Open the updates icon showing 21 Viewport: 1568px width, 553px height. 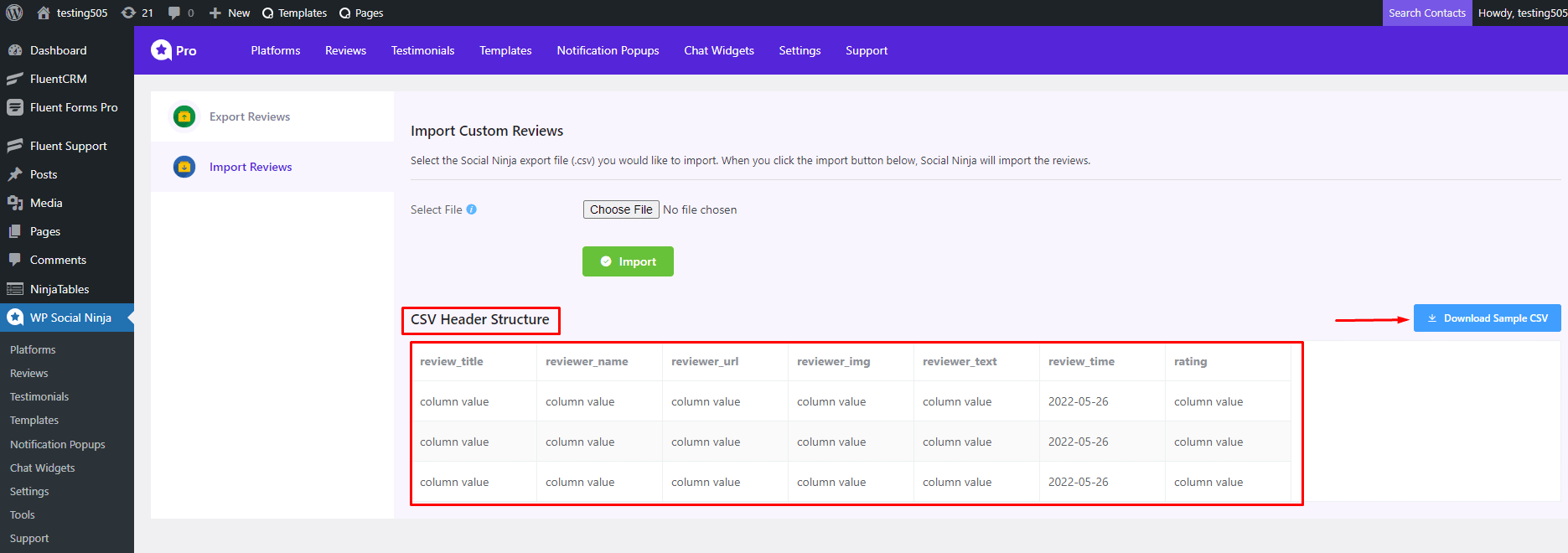click(x=128, y=13)
